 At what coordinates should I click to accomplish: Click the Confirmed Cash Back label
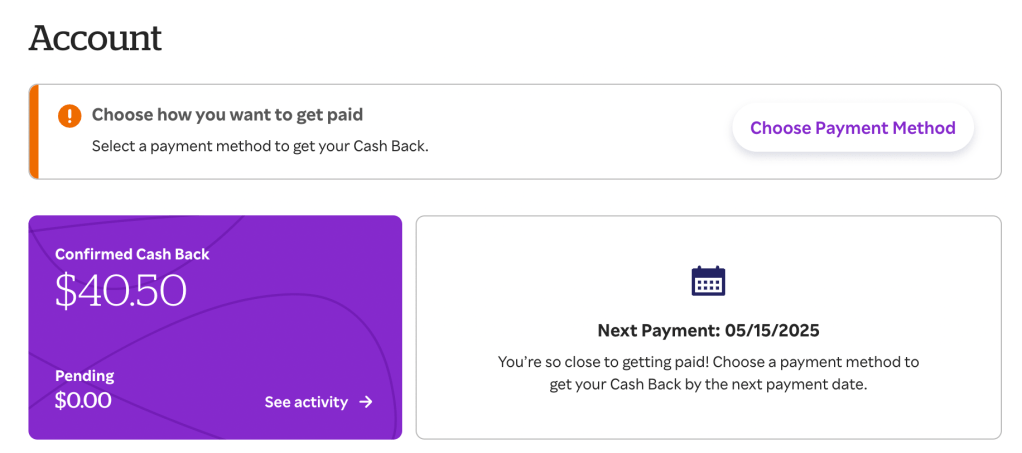pyautogui.click(x=132, y=254)
